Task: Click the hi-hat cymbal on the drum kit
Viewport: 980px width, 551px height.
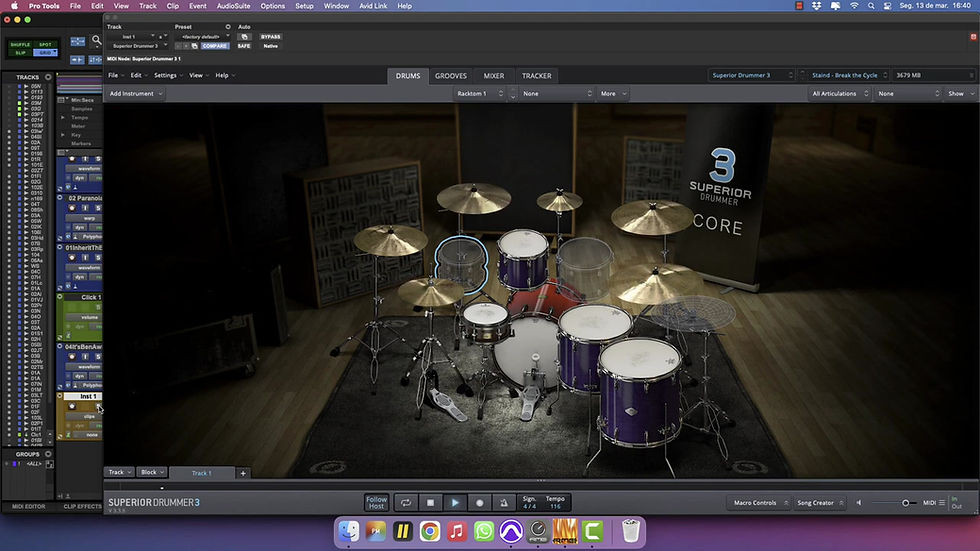Action: point(431,291)
